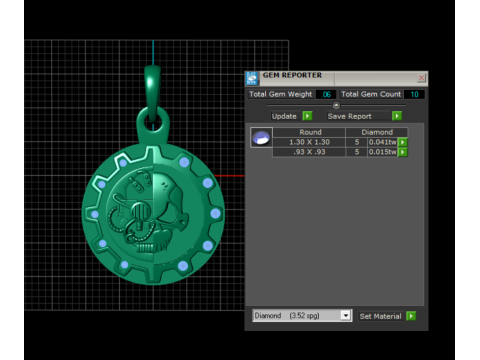Click the green arrow next to Save Report
Image resolution: width=480 pixels, height=360 pixels.
397,116
